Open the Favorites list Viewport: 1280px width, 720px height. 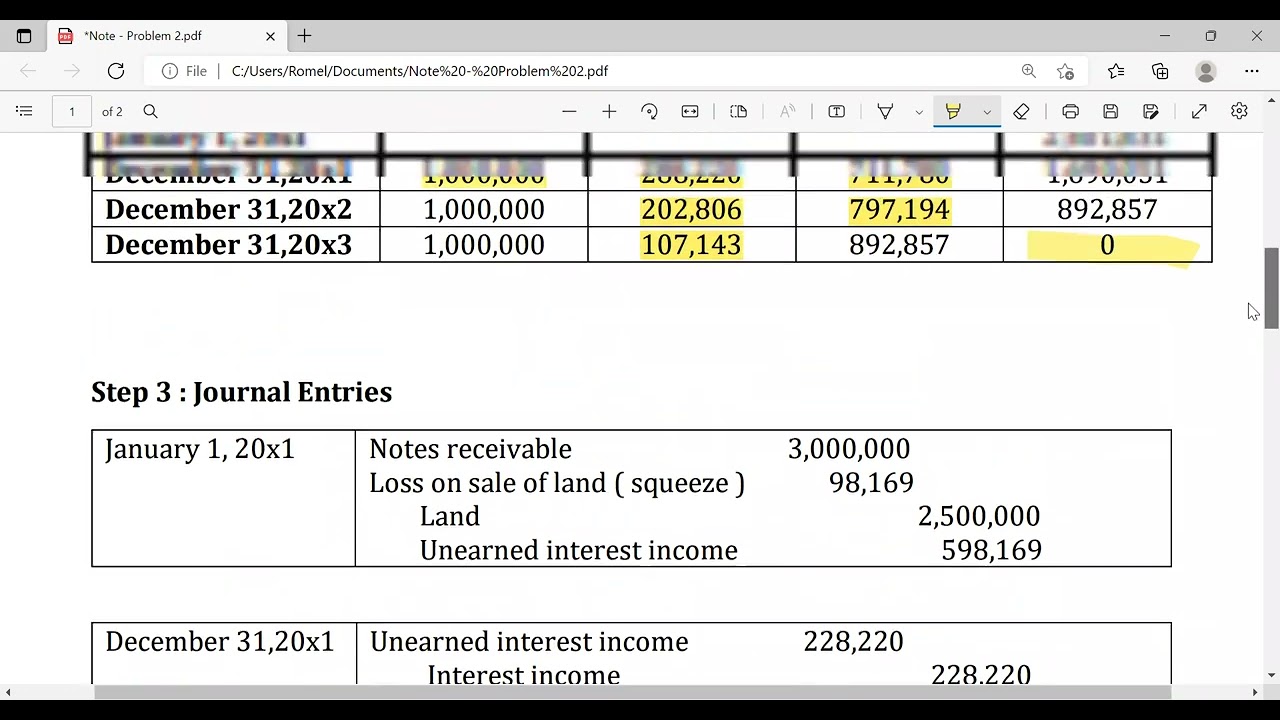coord(1116,71)
